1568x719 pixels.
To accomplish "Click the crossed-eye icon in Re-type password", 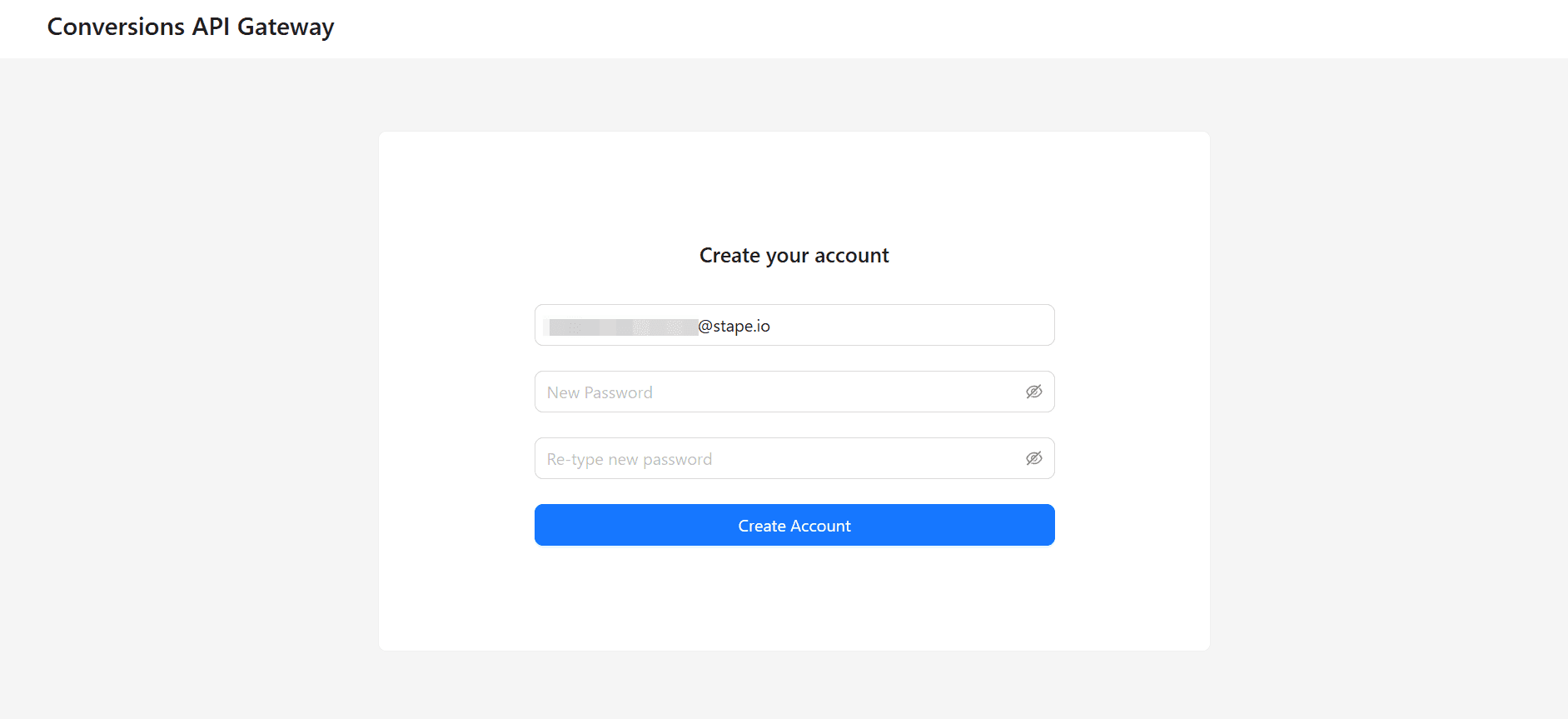I will (1033, 458).
